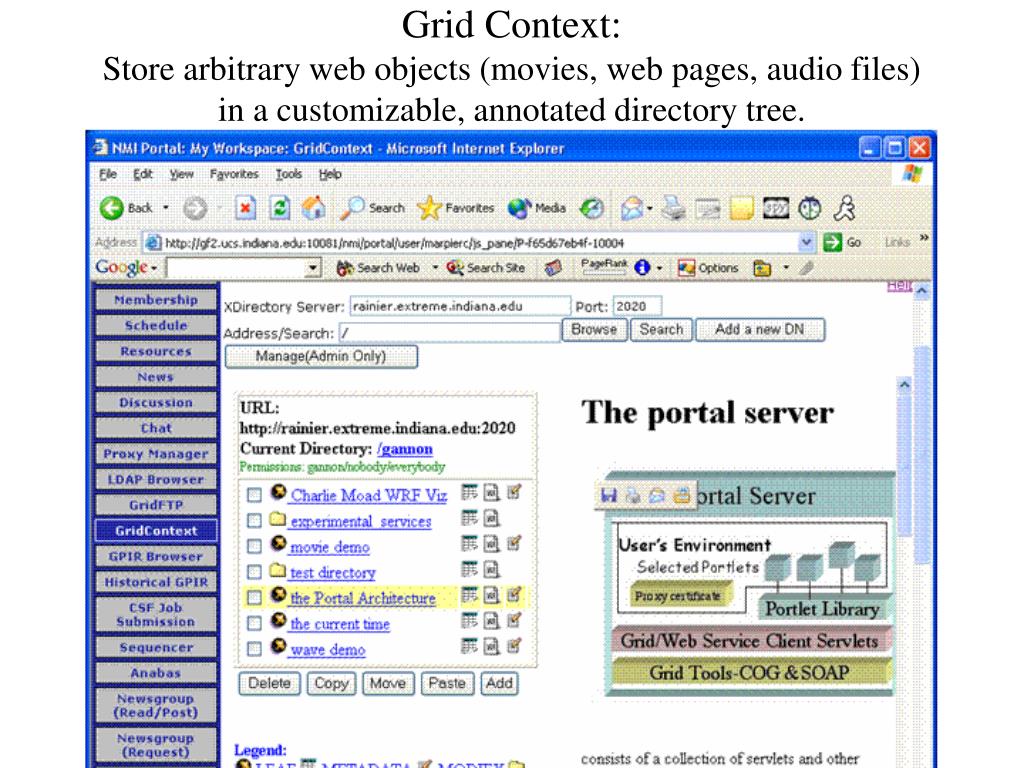Open the File menu
The image size is (1024, 768).
pos(108,174)
